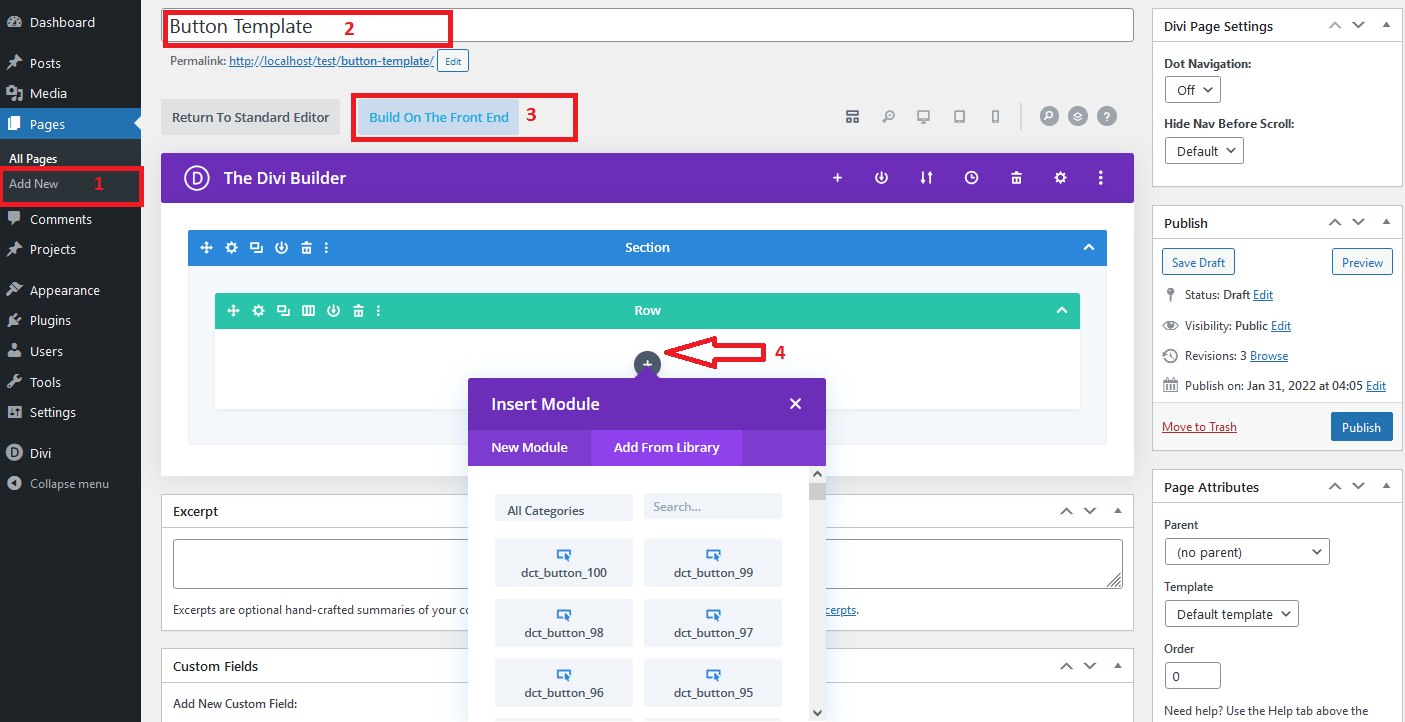Click the plus icon in Divi Builder header

coord(837,178)
